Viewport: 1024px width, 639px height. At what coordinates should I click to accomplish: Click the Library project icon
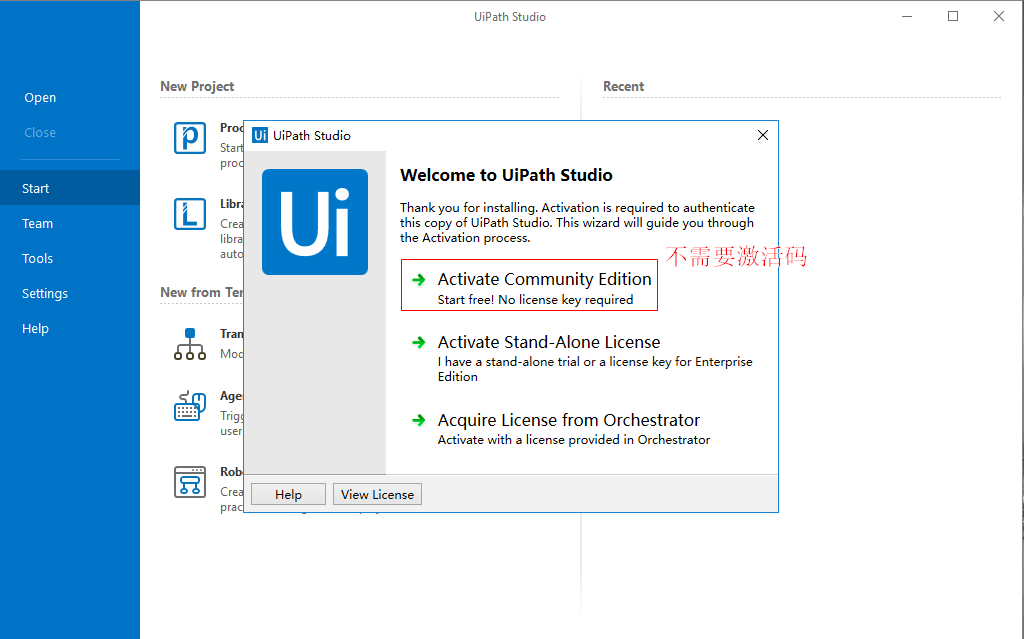click(x=190, y=214)
